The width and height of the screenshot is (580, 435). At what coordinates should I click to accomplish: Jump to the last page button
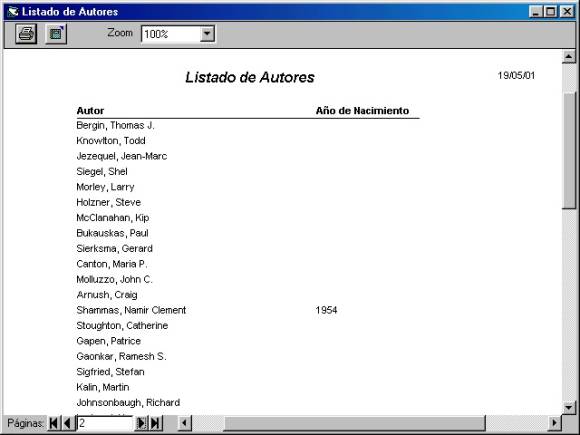pyautogui.click(x=155, y=423)
